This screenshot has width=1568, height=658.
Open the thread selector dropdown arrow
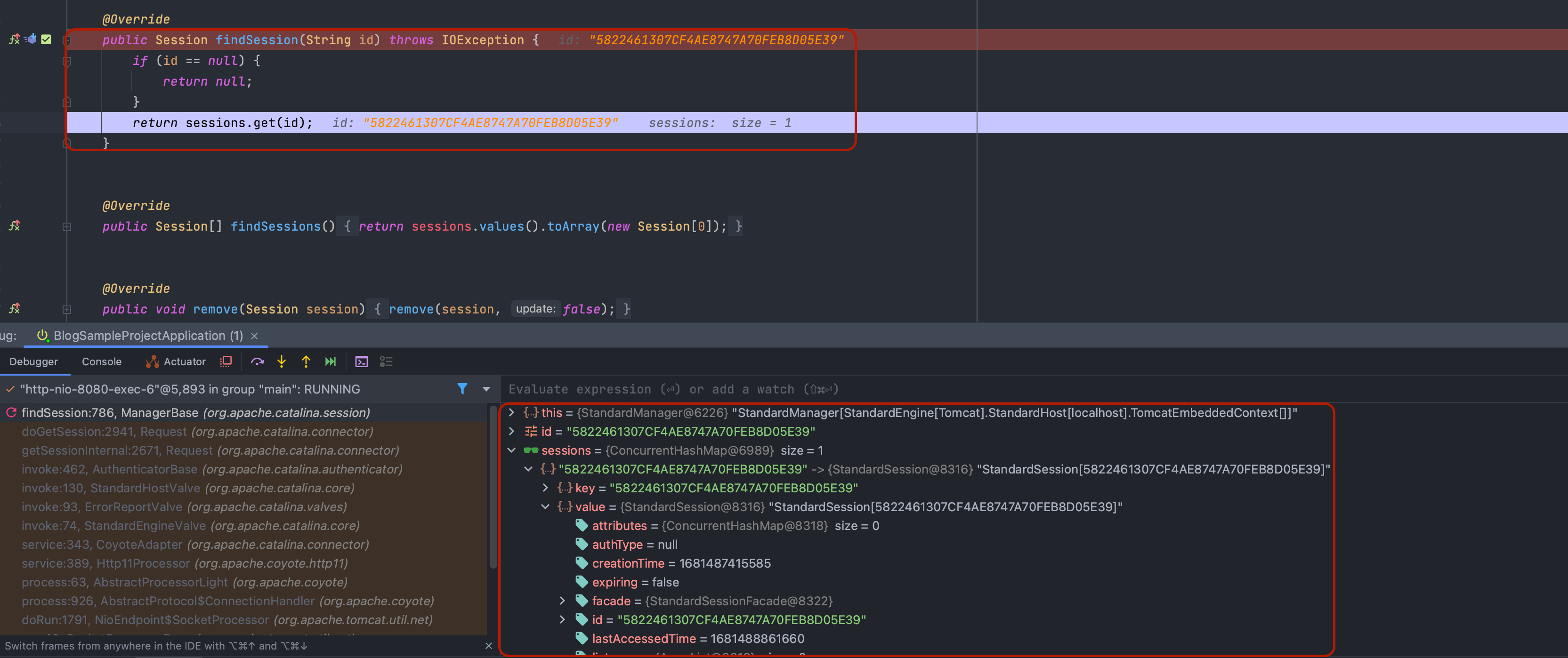coord(486,389)
